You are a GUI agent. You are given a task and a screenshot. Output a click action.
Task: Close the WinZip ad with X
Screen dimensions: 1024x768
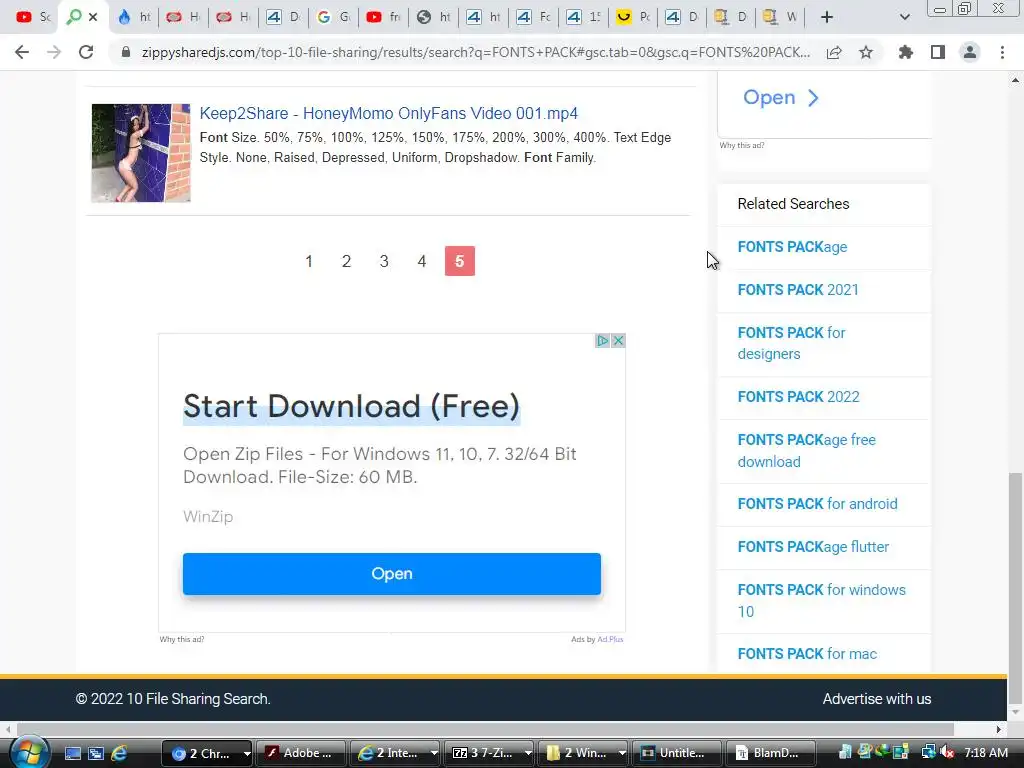pos(618,340)
